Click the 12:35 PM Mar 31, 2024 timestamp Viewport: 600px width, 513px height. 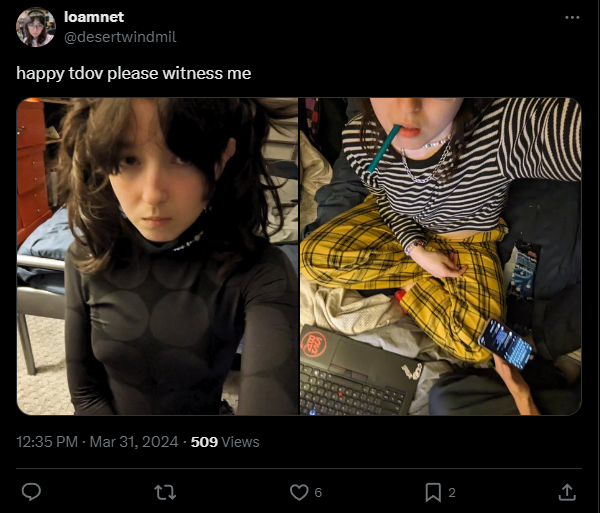pyautogui.click(x=97, y=442)
